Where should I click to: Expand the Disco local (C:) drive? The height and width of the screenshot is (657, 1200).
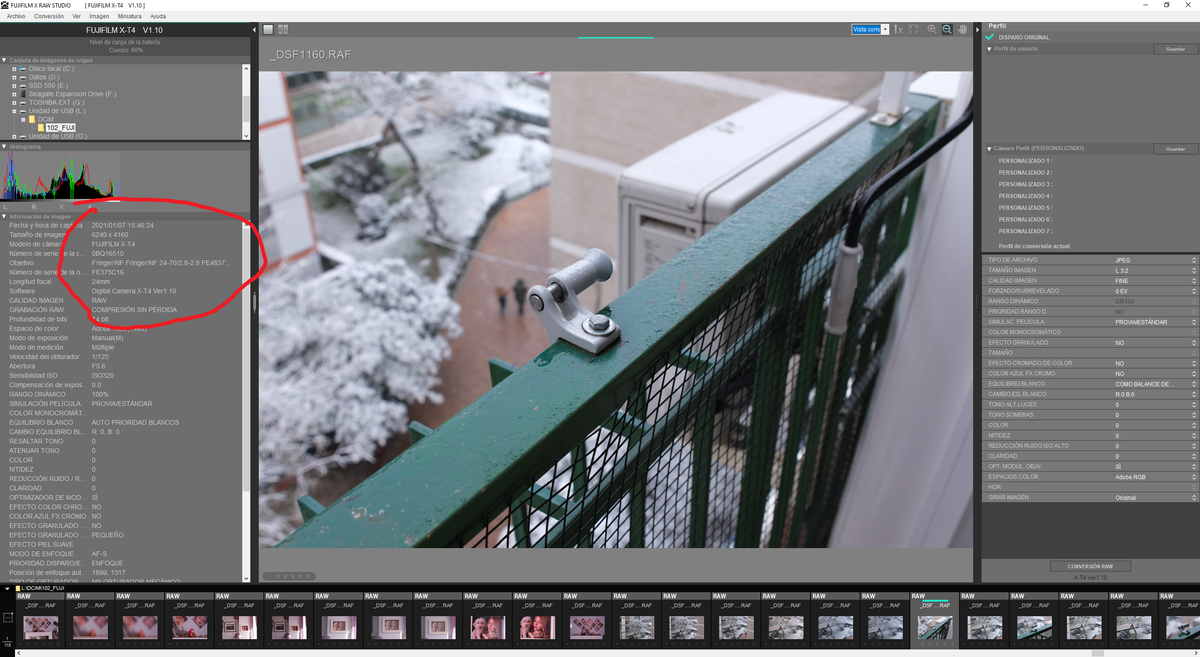pyautogui.click(x=14, y=68)
